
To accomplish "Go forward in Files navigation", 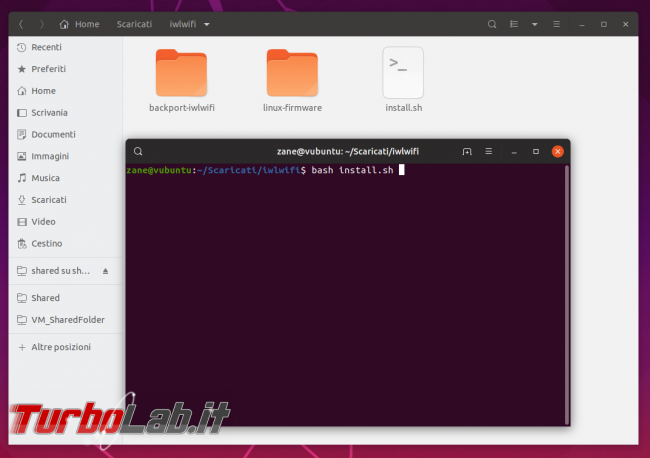I will tap(42, 24).
